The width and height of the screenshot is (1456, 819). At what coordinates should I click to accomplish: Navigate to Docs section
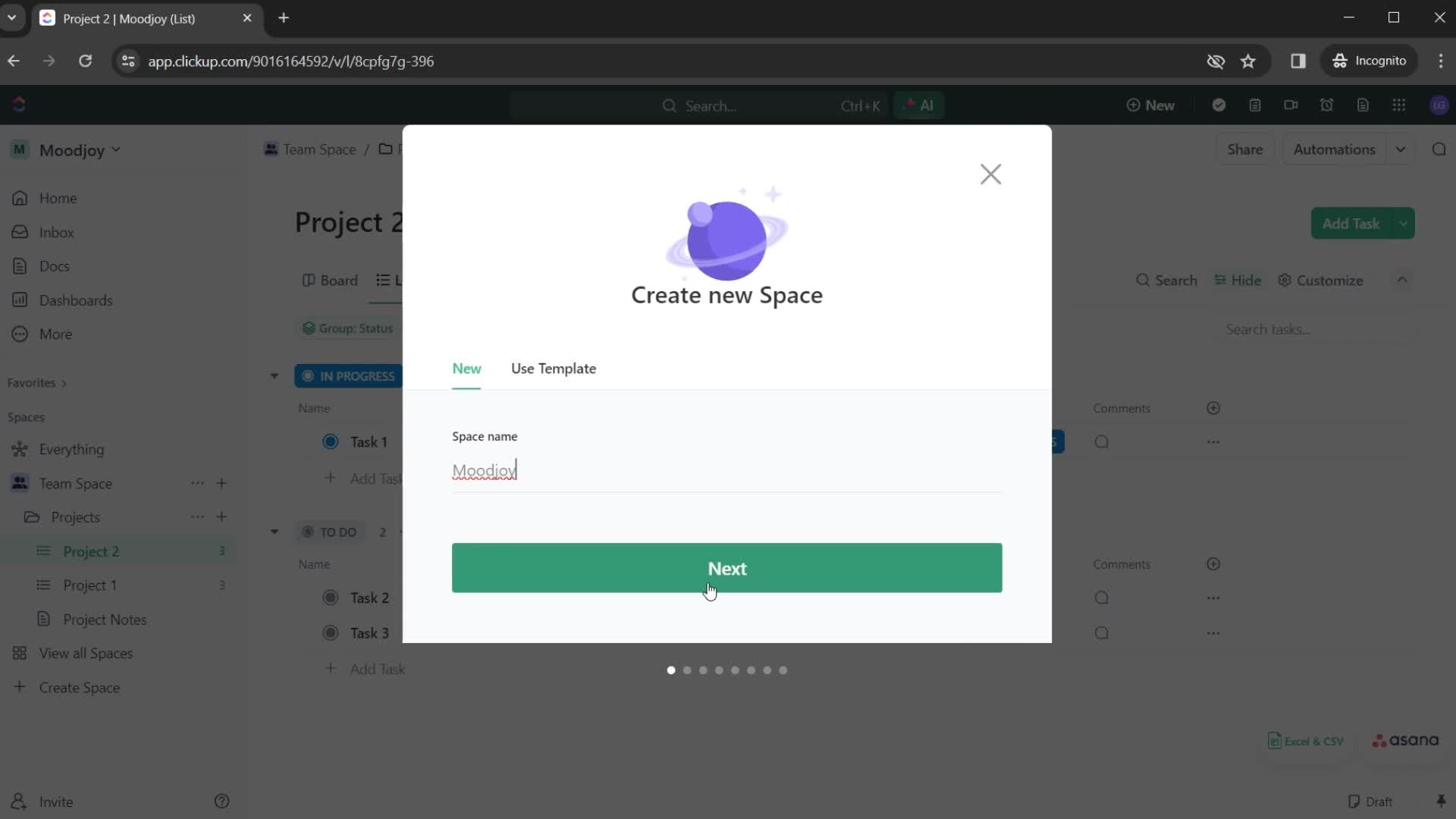coord(54,266)
